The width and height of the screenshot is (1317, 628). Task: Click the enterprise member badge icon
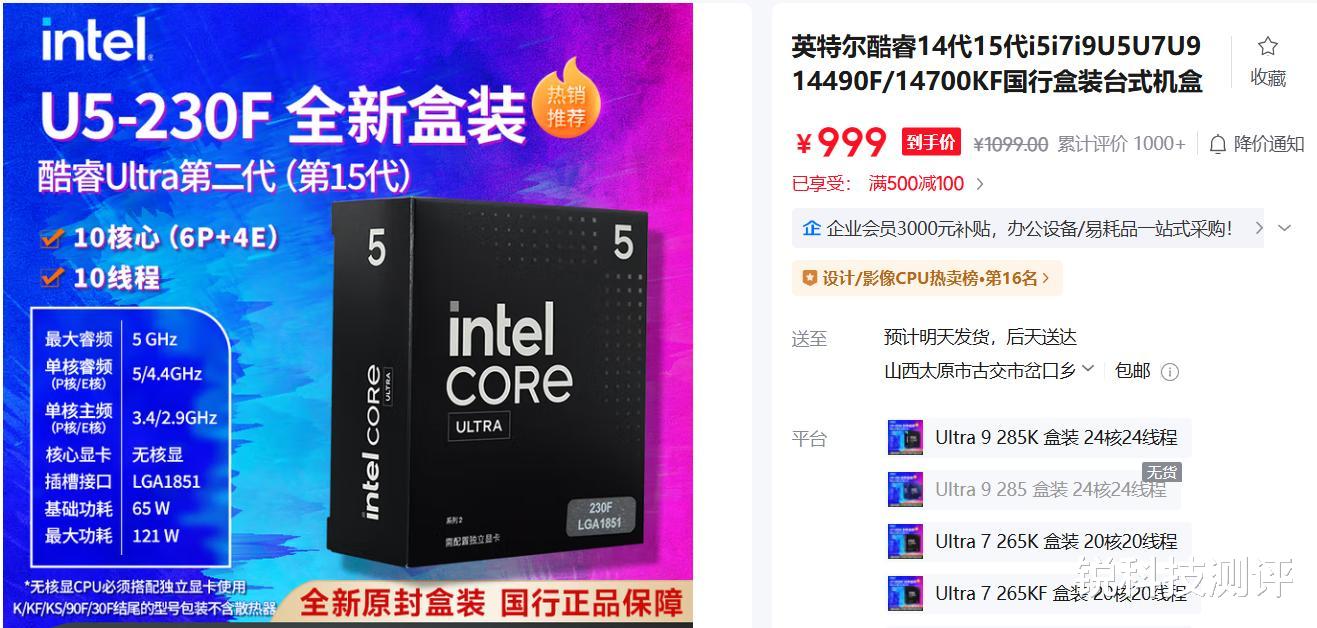coord(811,228)
